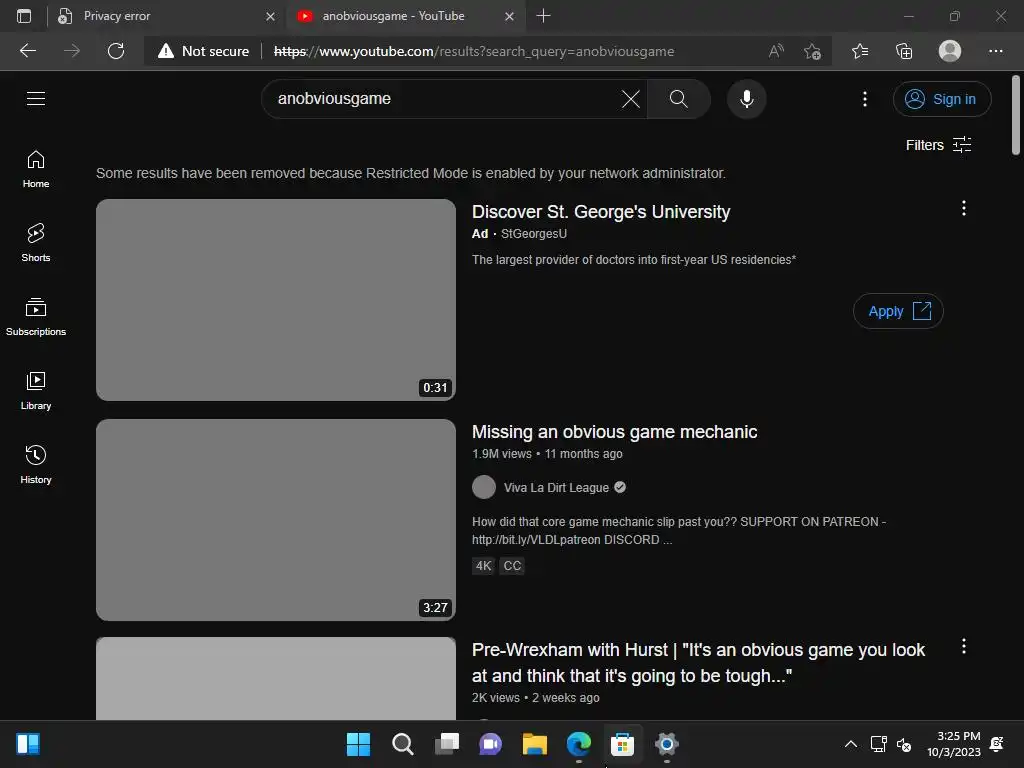Click the 0:31 ad video thumbnail
This screenshot has height=768, width=1024.
tap(276, 300)
